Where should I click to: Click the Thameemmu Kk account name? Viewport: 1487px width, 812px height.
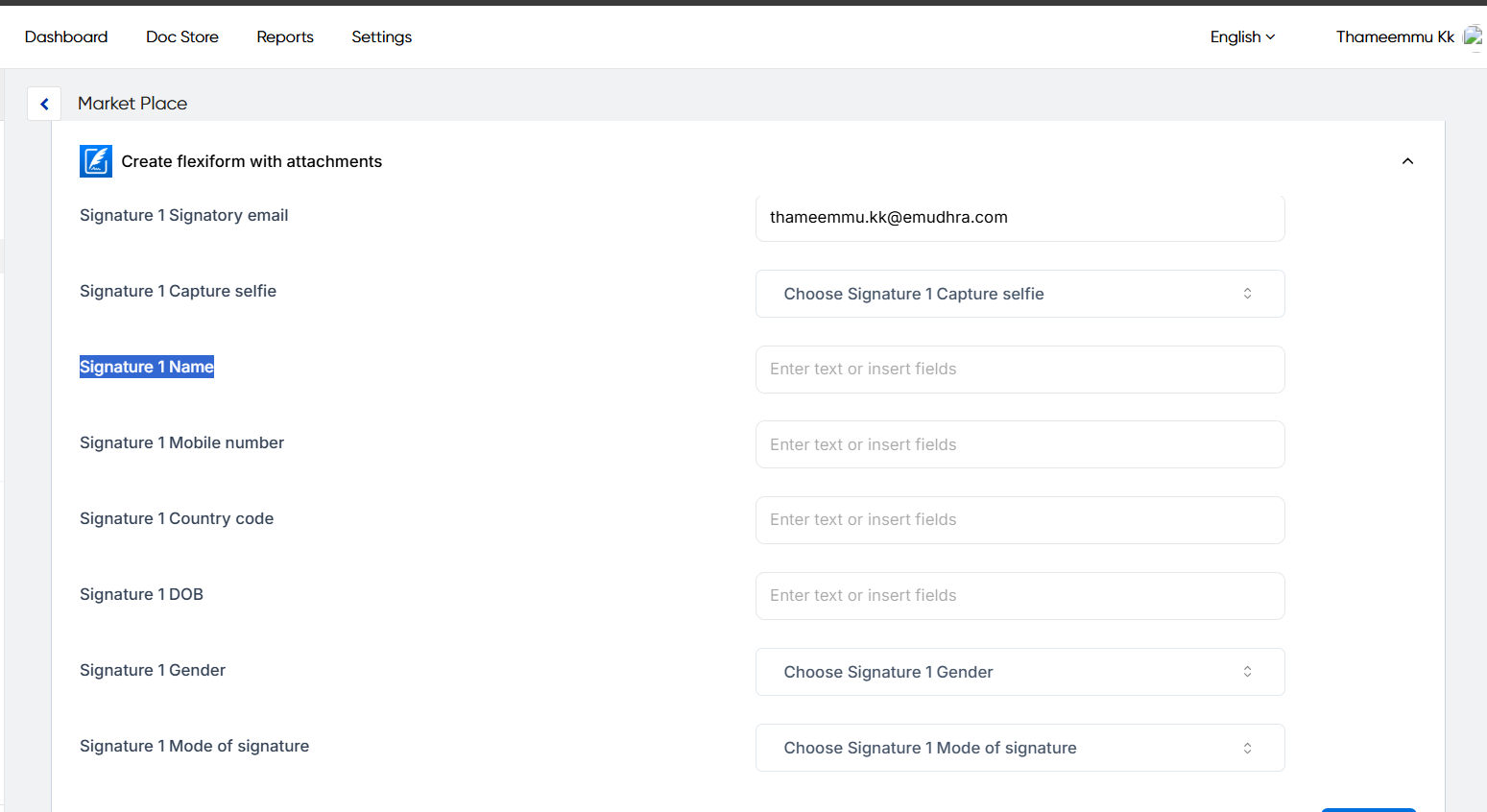[x=1395, y=36]
